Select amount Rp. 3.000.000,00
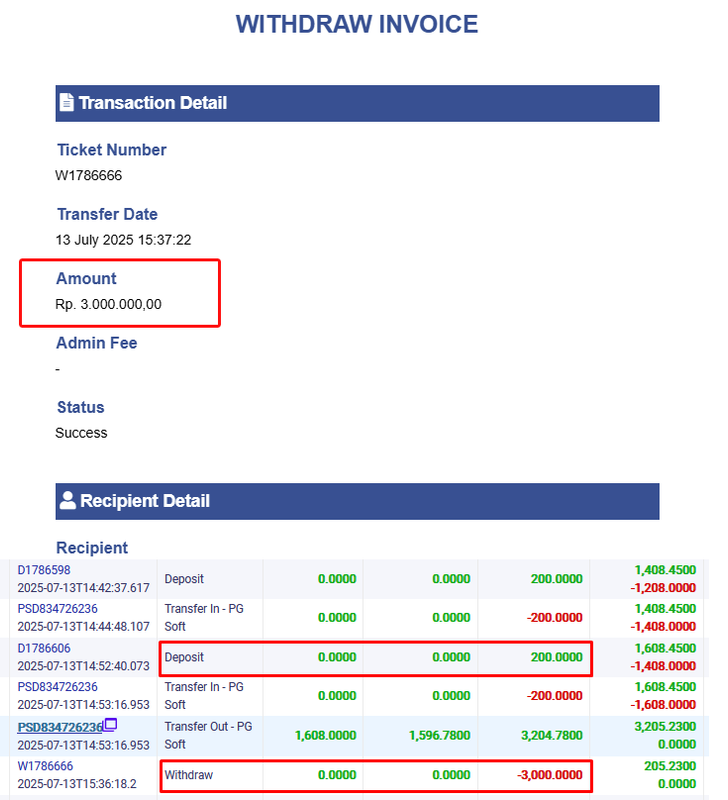728x800 pixels. pos(109,304)
